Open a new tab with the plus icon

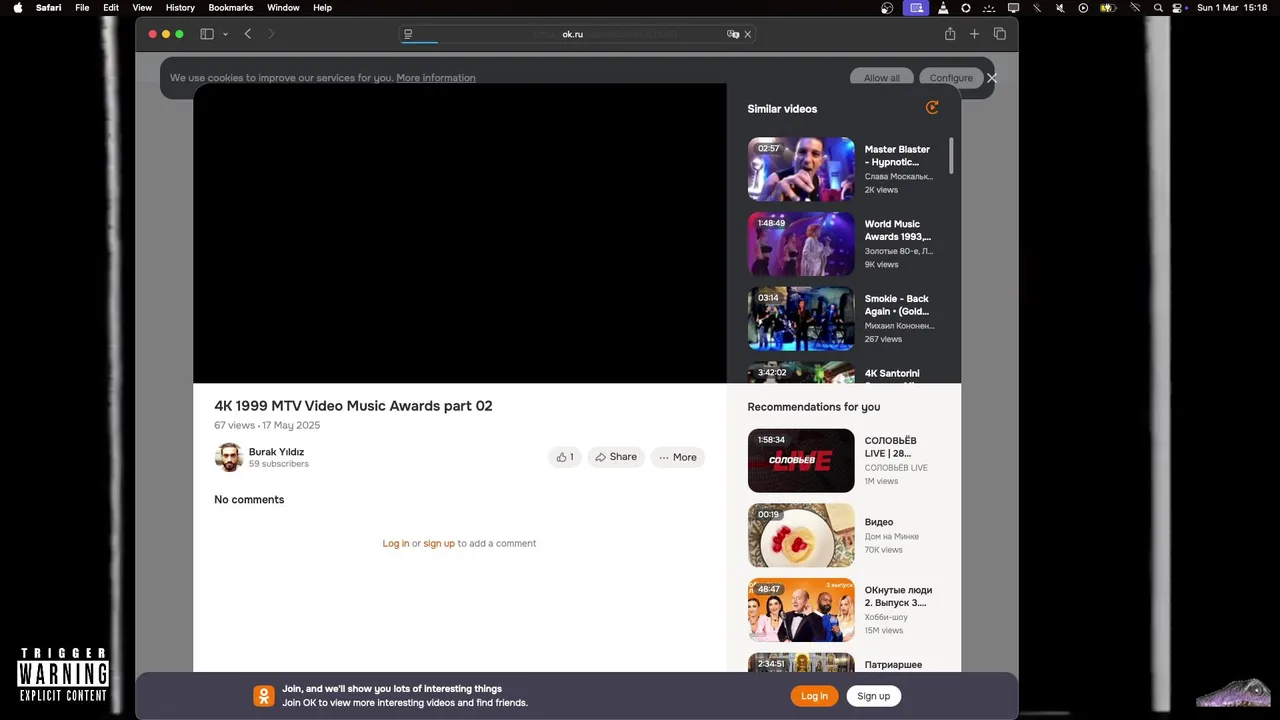pyautogui.click(x=974, y=34)
